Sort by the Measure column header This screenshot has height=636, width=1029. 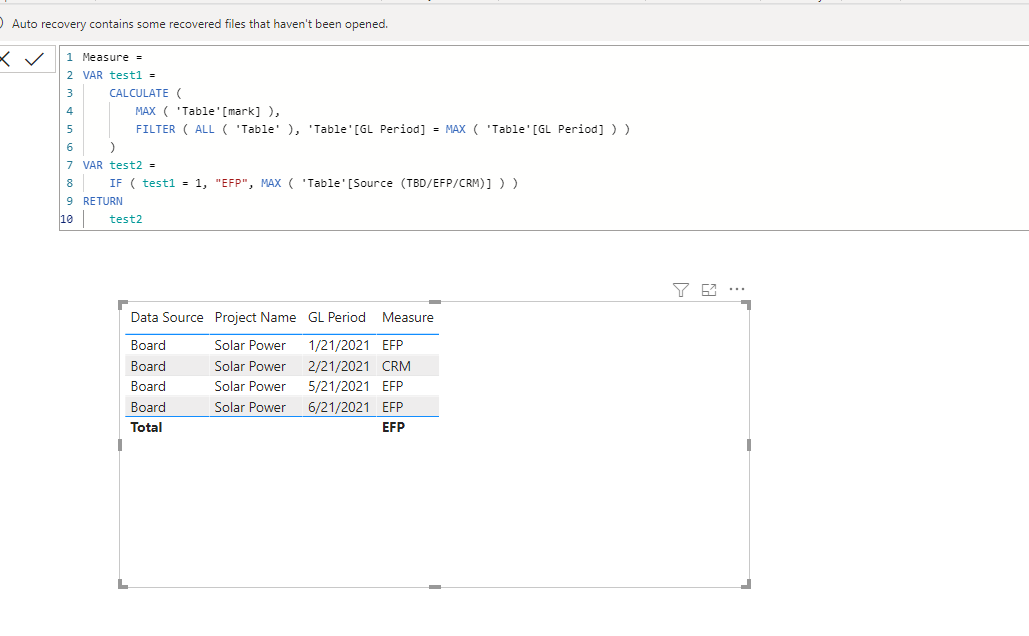(x=408, y=318)
